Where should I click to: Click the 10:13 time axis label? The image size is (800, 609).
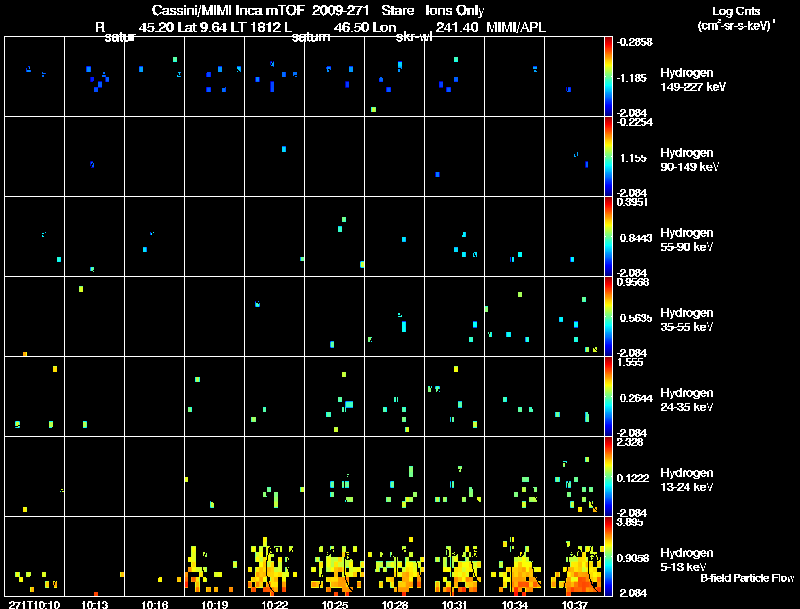pyautogui.click(x=94, y=604)
